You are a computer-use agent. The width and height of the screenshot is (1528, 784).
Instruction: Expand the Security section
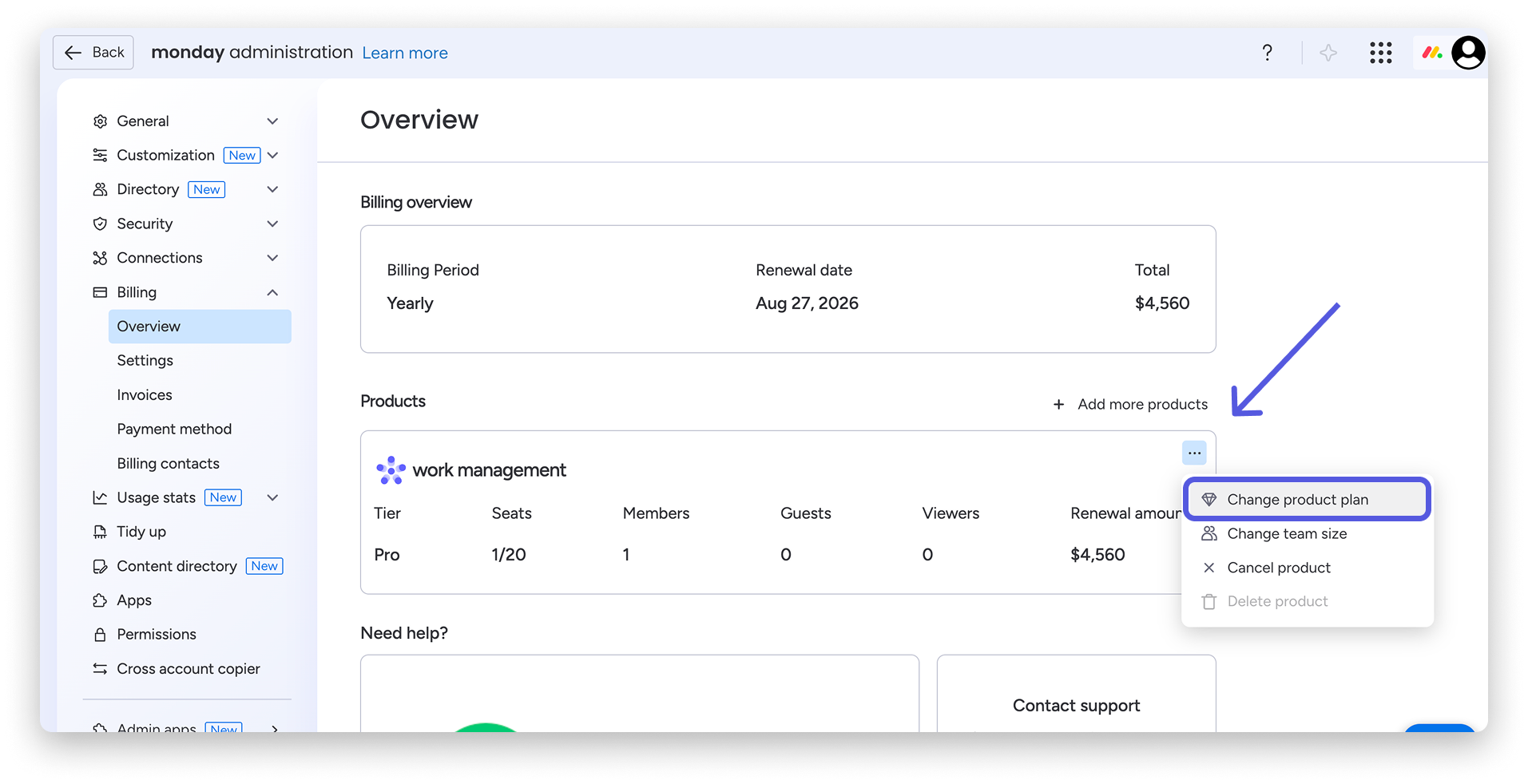(272, 224)
